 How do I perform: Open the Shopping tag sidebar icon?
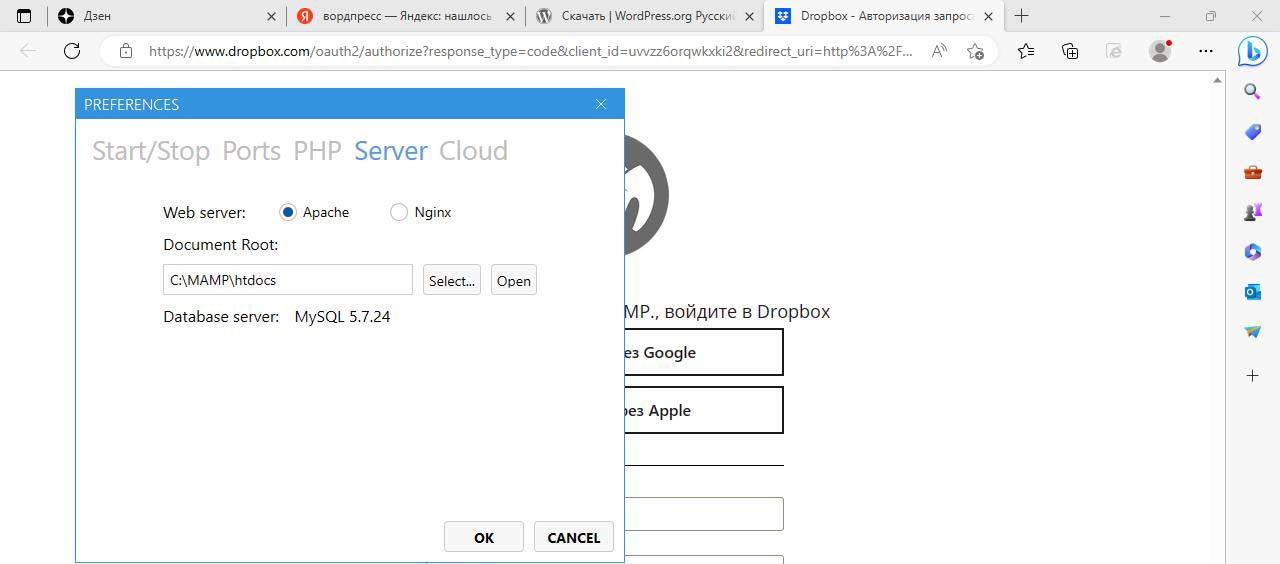[1252, 132]
